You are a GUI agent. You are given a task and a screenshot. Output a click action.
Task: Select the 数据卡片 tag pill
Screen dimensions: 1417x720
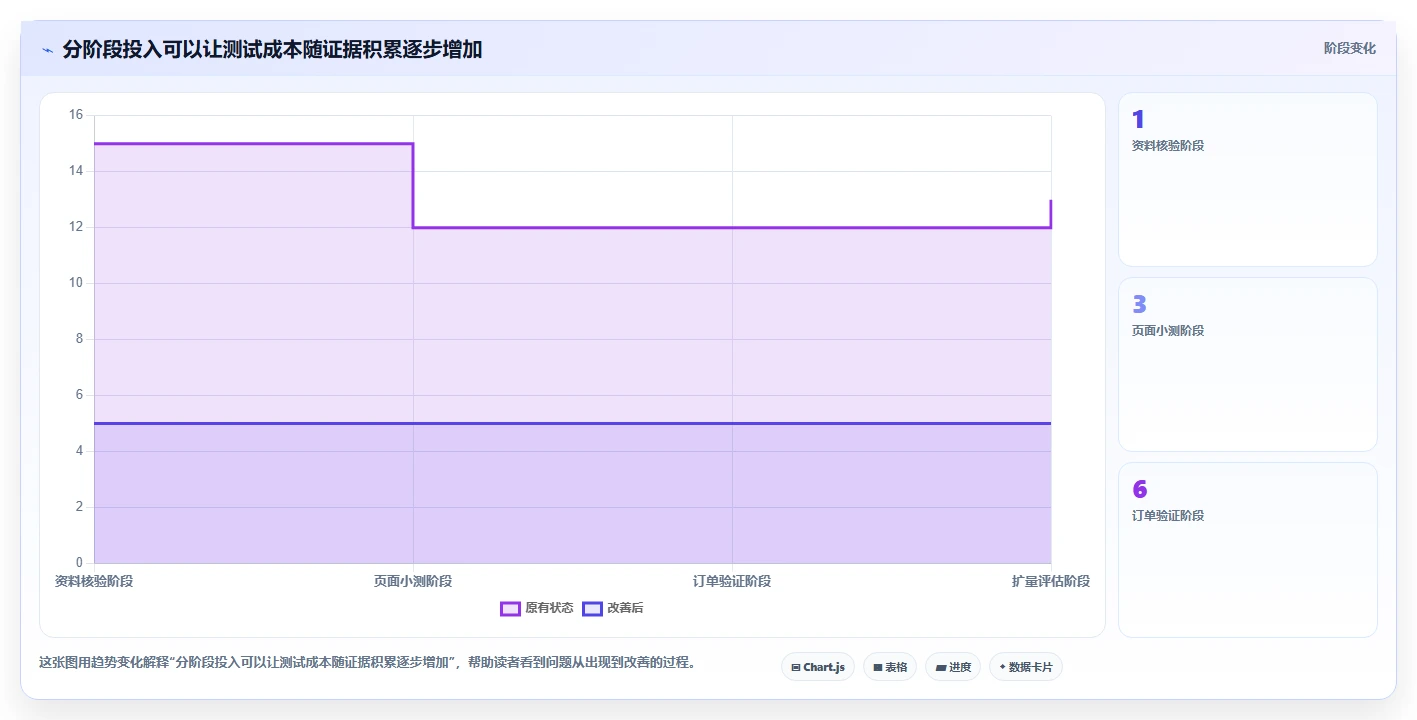[1026, 667]
